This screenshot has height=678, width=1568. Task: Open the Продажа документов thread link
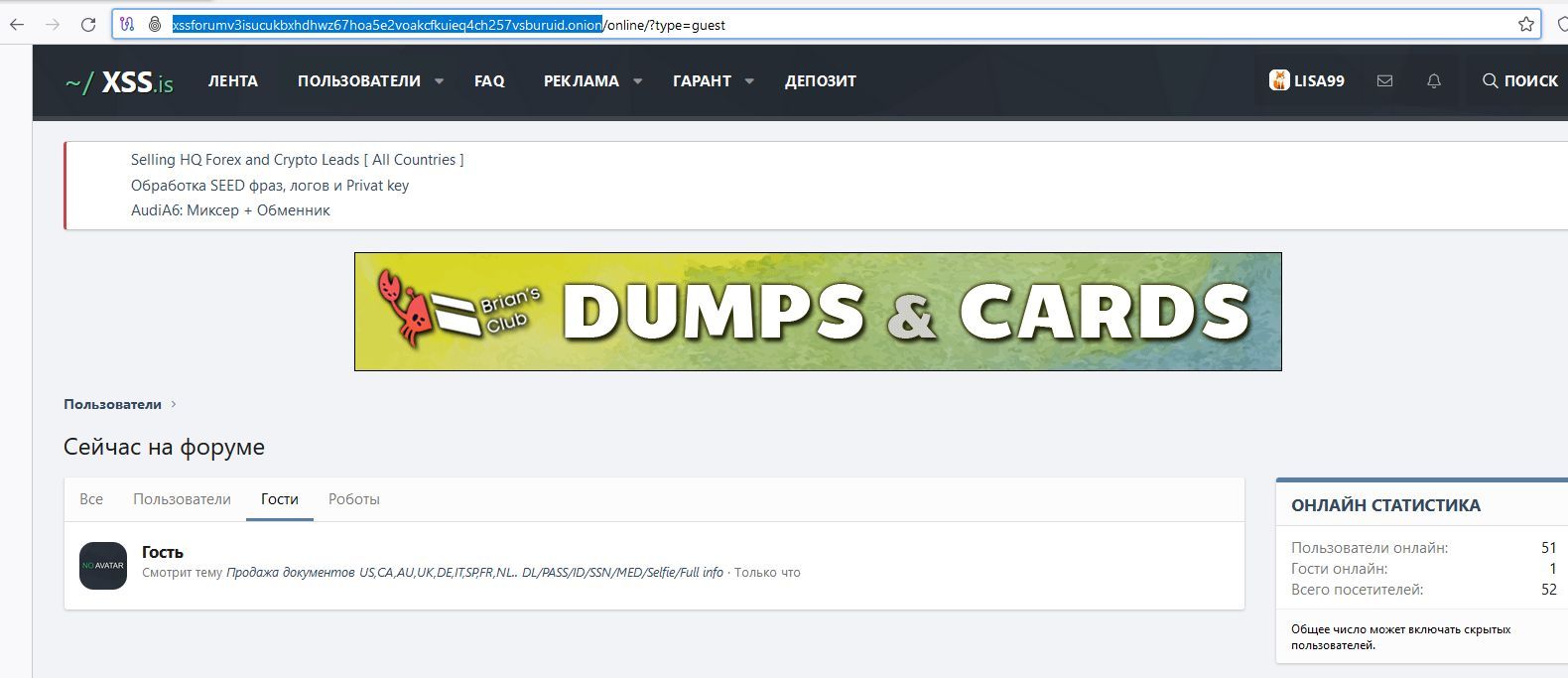click(474, 573)
